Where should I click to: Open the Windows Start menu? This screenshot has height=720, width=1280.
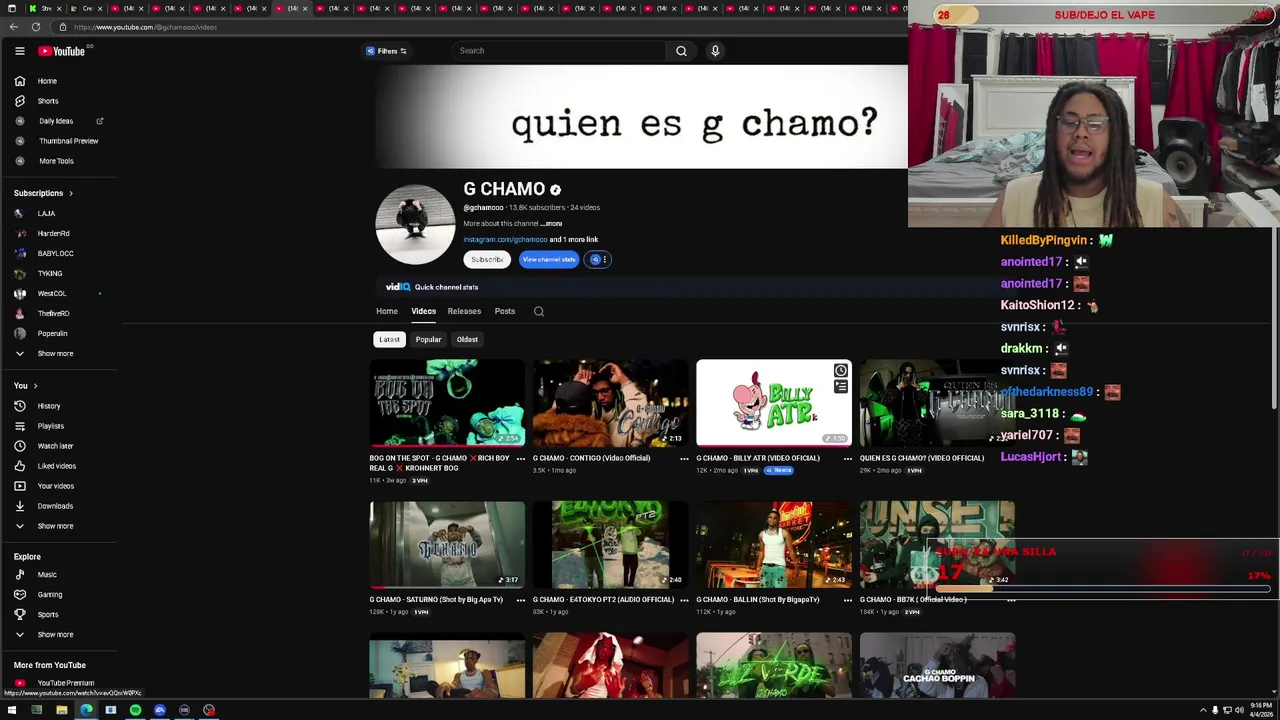12,710
